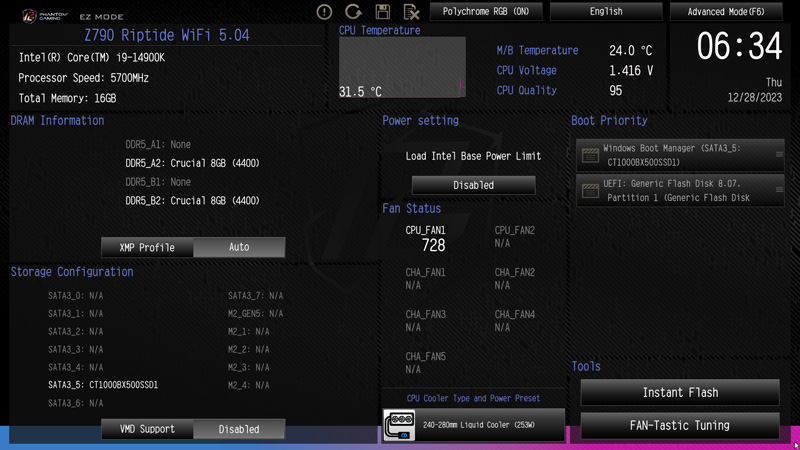Click SATA3_5: CT1000BX500SSD1 entry
800x450 pixels.
coord(103,385)
